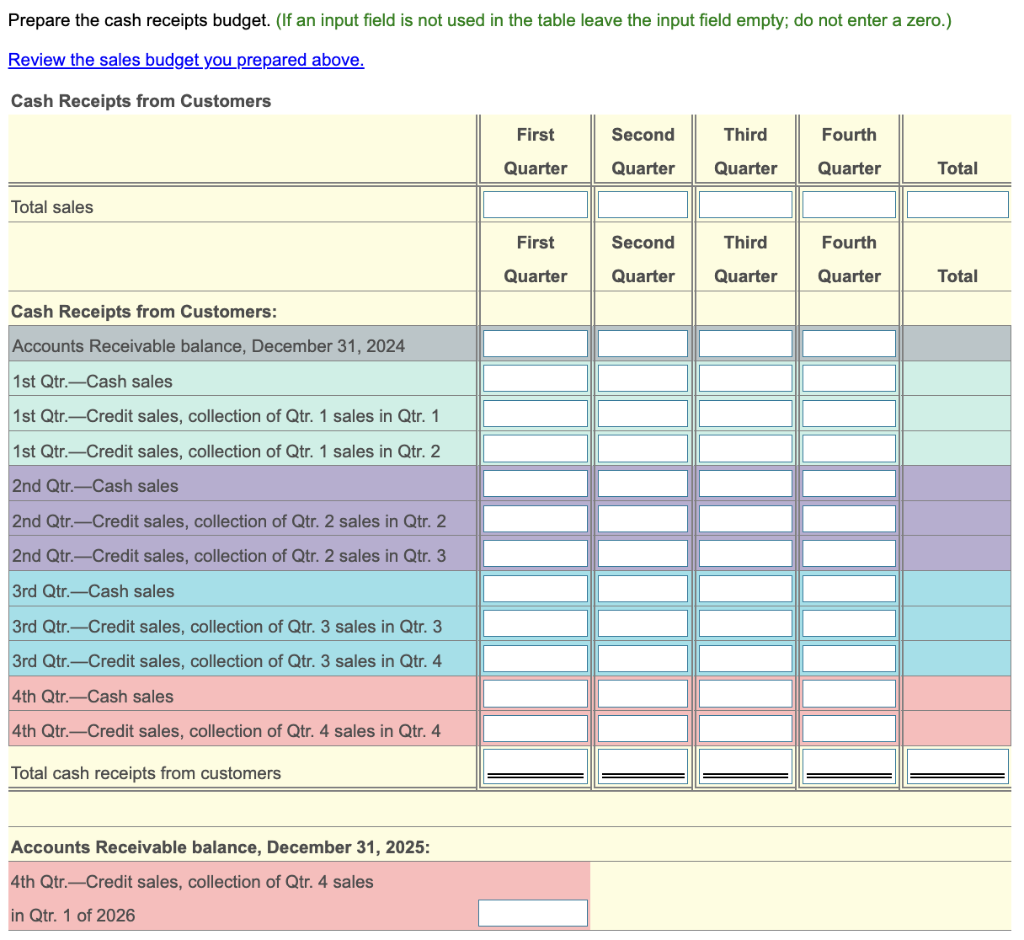Viewport: 1024px width, 940px height.
Task: Select Accounts Receivable Dec 31, 2024 Second Quarter field
Action: (643, 344)
